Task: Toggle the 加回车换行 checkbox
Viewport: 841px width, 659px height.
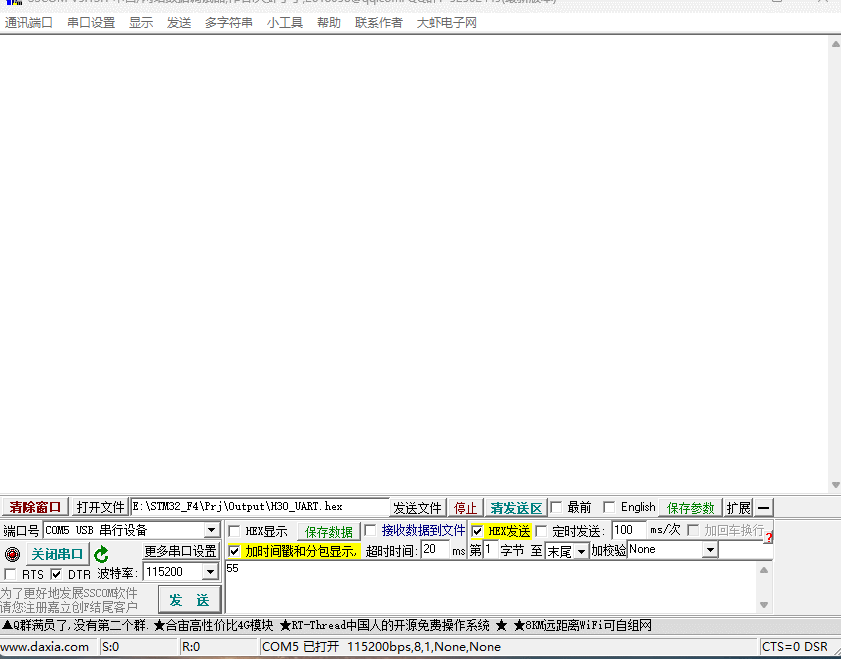Action: [693, 531]
